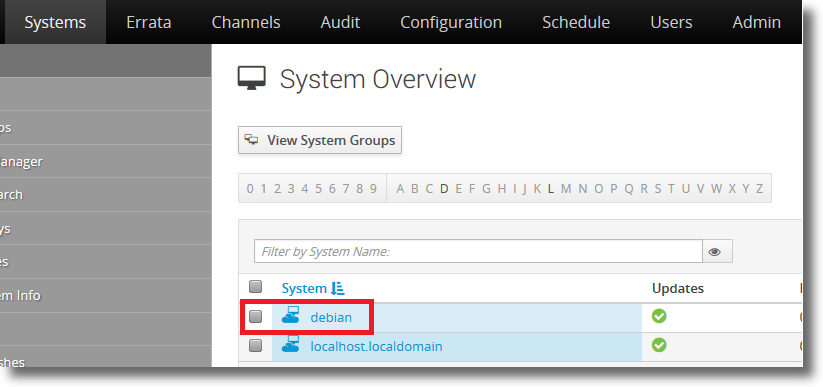Image resolution: width=823 pixels, height=387 pixels.
Task: Select digit 0 in alphabet bar
Action: [x=250, y=189]
